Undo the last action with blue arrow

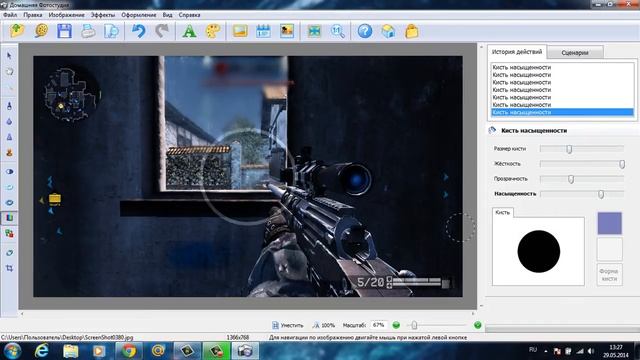pyautogui.click(x=139, y=31)
